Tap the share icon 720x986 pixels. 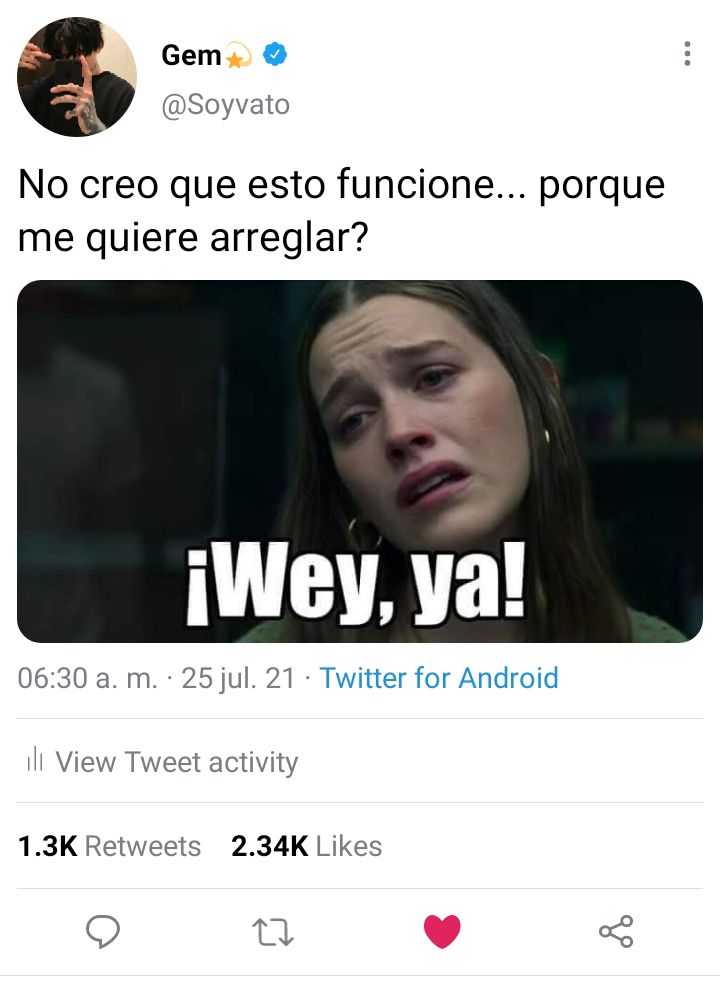[616, 931]
